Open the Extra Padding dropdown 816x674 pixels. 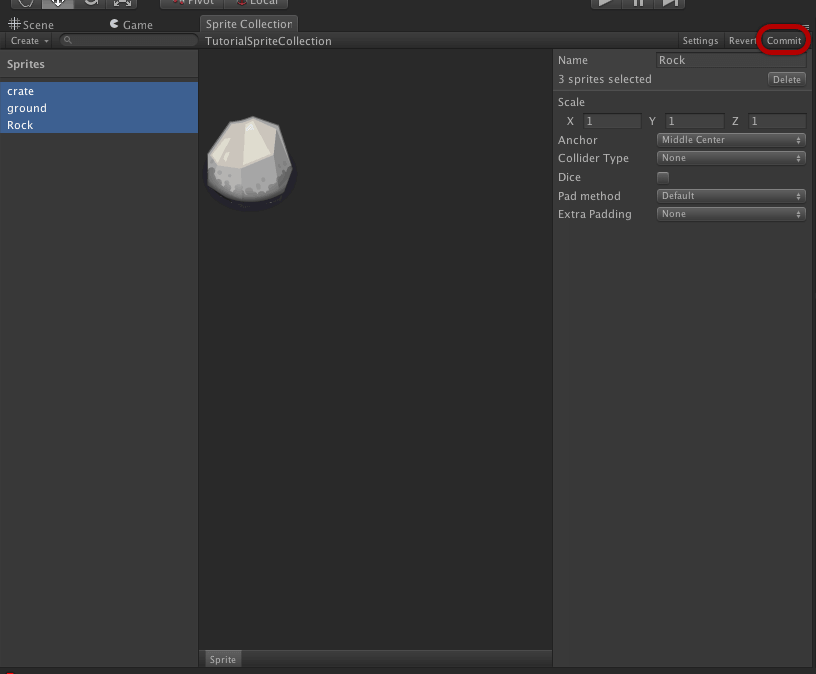pos(731,214)
